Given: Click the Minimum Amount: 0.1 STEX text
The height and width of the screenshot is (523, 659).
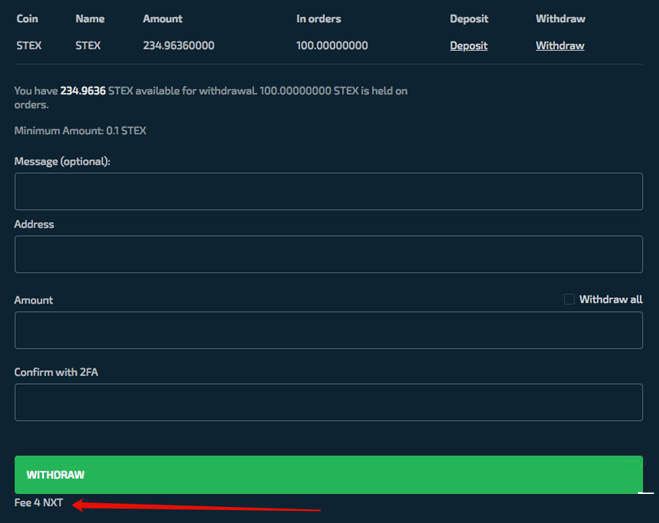Looking at the screenshot, I should [80, 131].
